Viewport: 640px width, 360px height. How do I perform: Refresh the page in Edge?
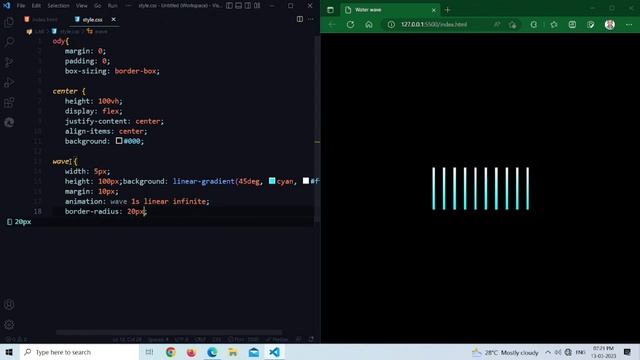click(x=350, y=24)
